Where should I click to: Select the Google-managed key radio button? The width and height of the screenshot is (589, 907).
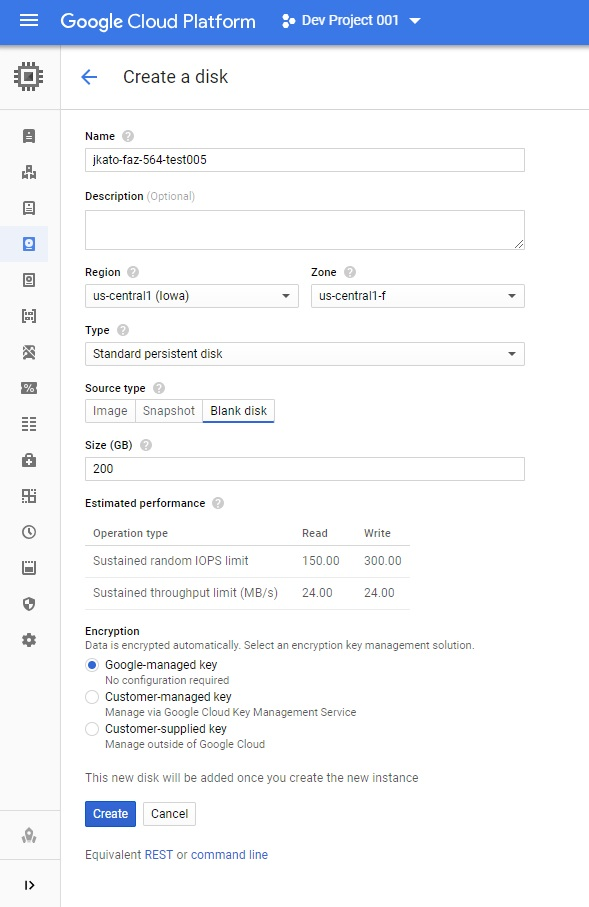pos(91,665)
